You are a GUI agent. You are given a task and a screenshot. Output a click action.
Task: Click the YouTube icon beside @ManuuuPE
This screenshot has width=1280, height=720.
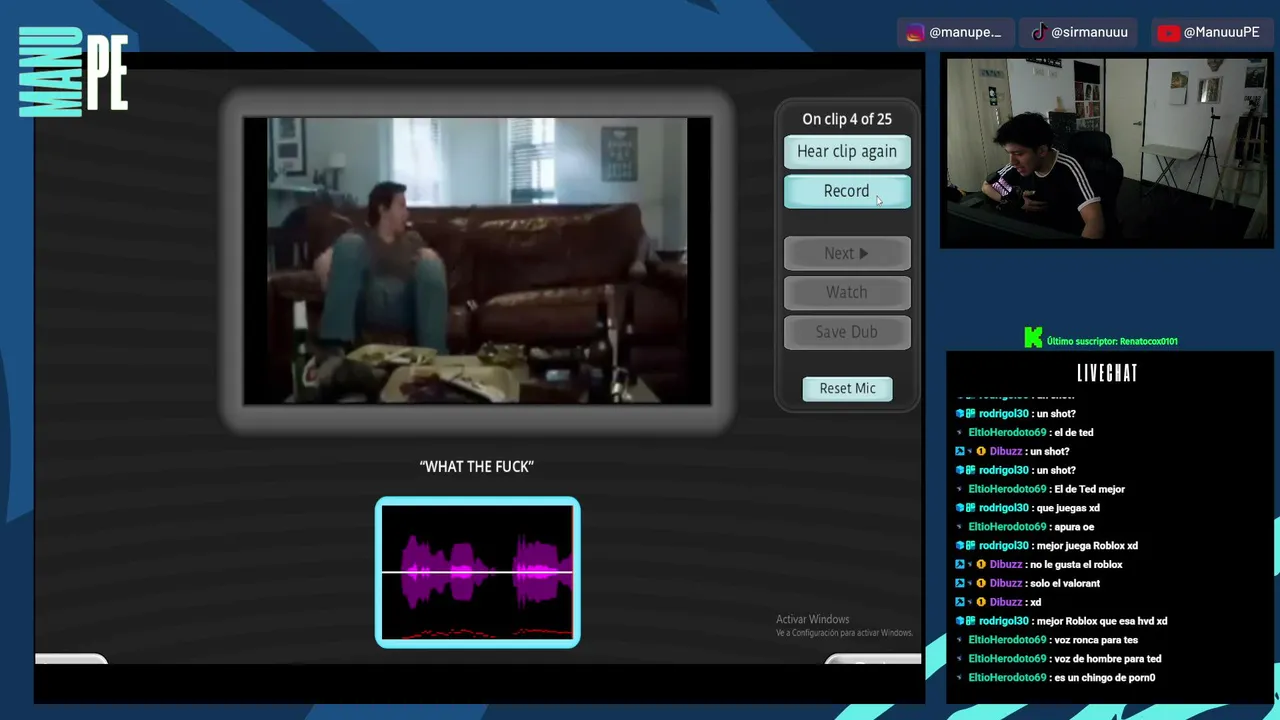point(1168,32)
